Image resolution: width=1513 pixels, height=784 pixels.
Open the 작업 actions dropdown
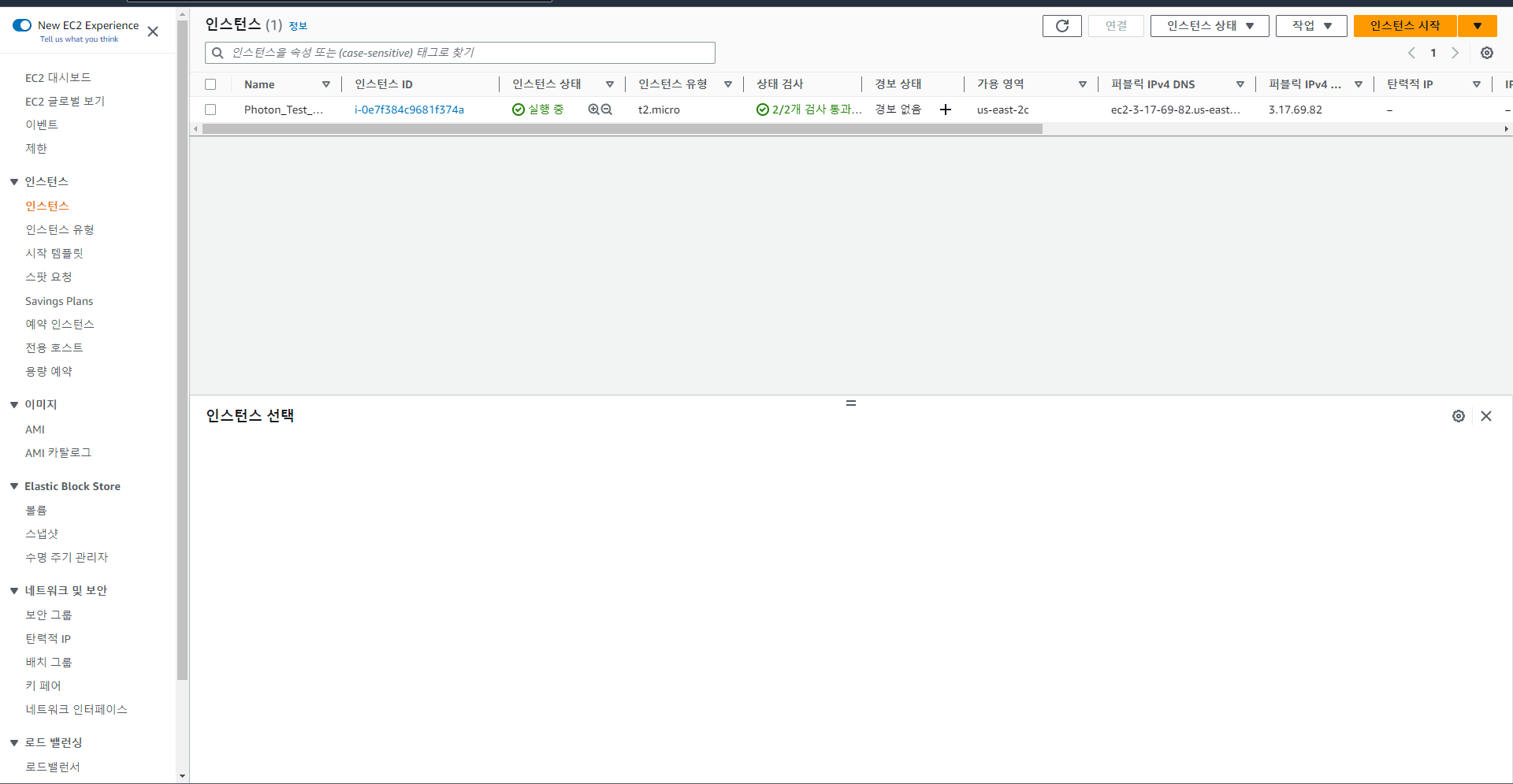[1311, 26]
